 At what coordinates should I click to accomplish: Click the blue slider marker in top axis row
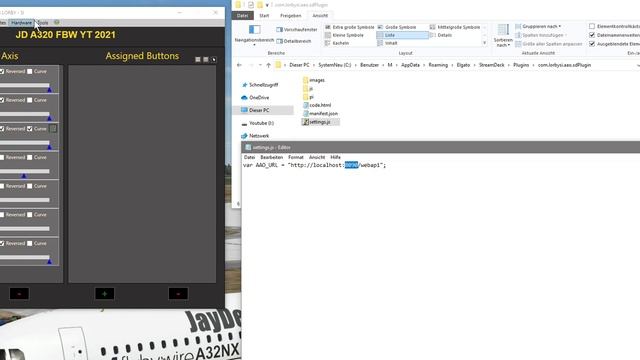coord(49,90)
